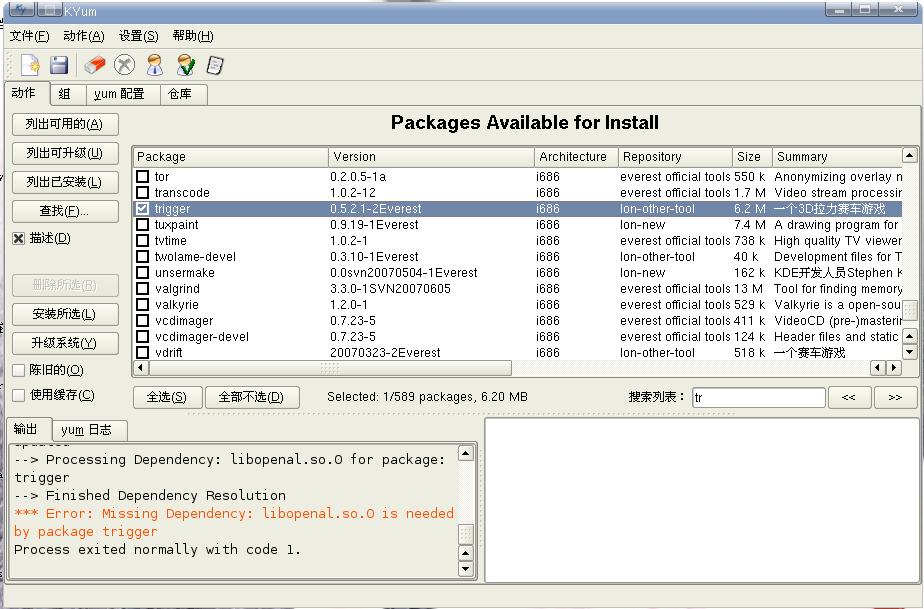The width and height of the screenshot is (924, 609).
Task: Click the 列出已安装(L) button
Action: pyautogui.click(x=65, y=182)
